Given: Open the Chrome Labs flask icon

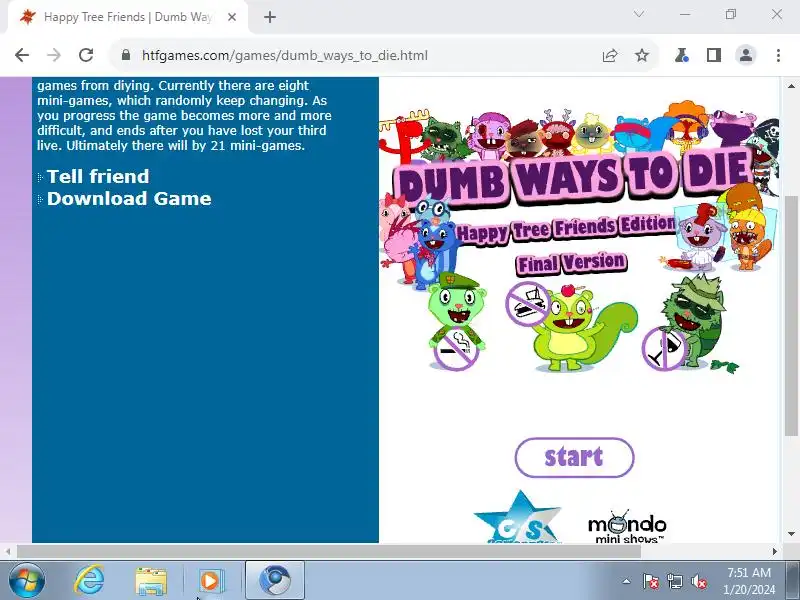Looking at the screenshot, I should click(x=682, y=55).
